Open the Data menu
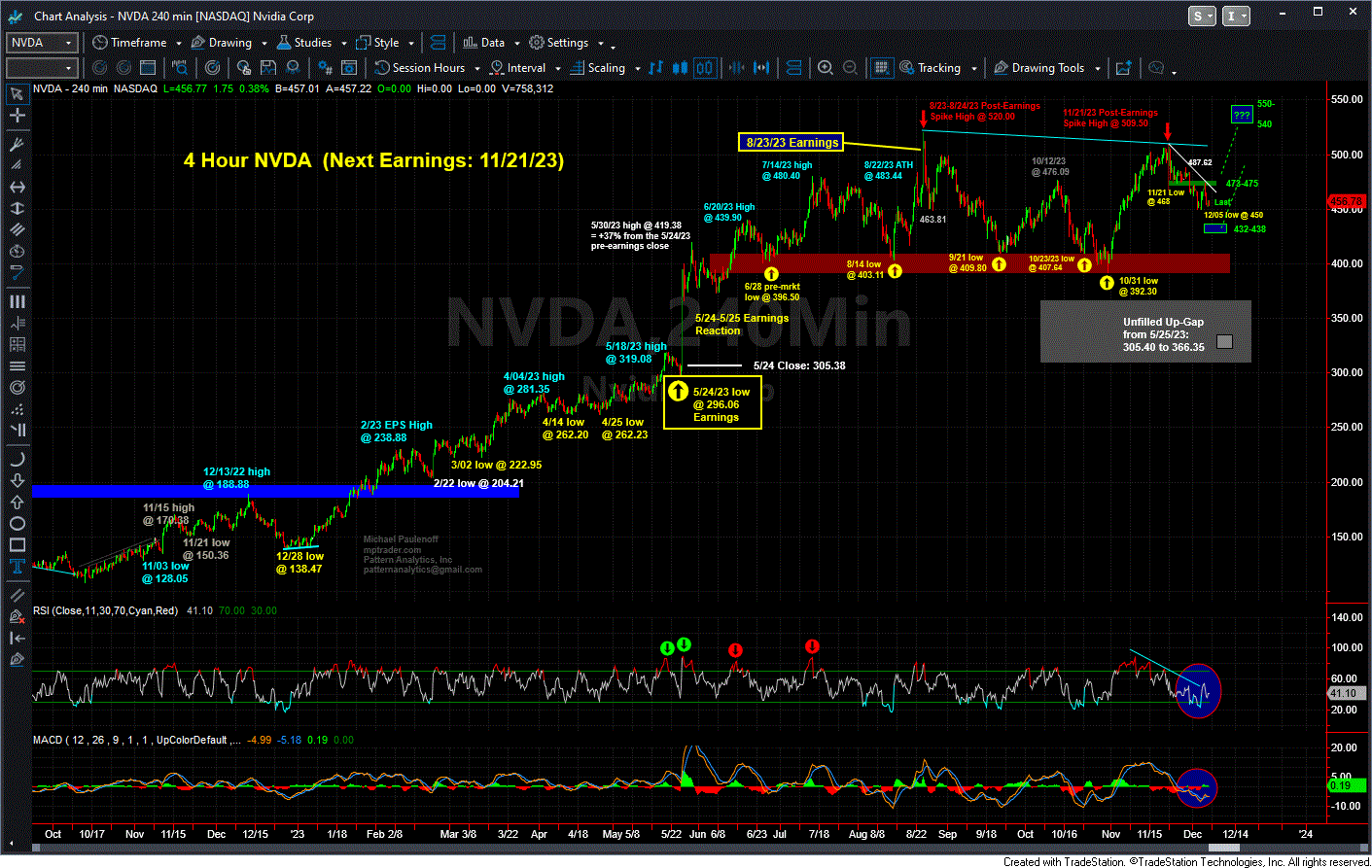 tap(484, 43)
